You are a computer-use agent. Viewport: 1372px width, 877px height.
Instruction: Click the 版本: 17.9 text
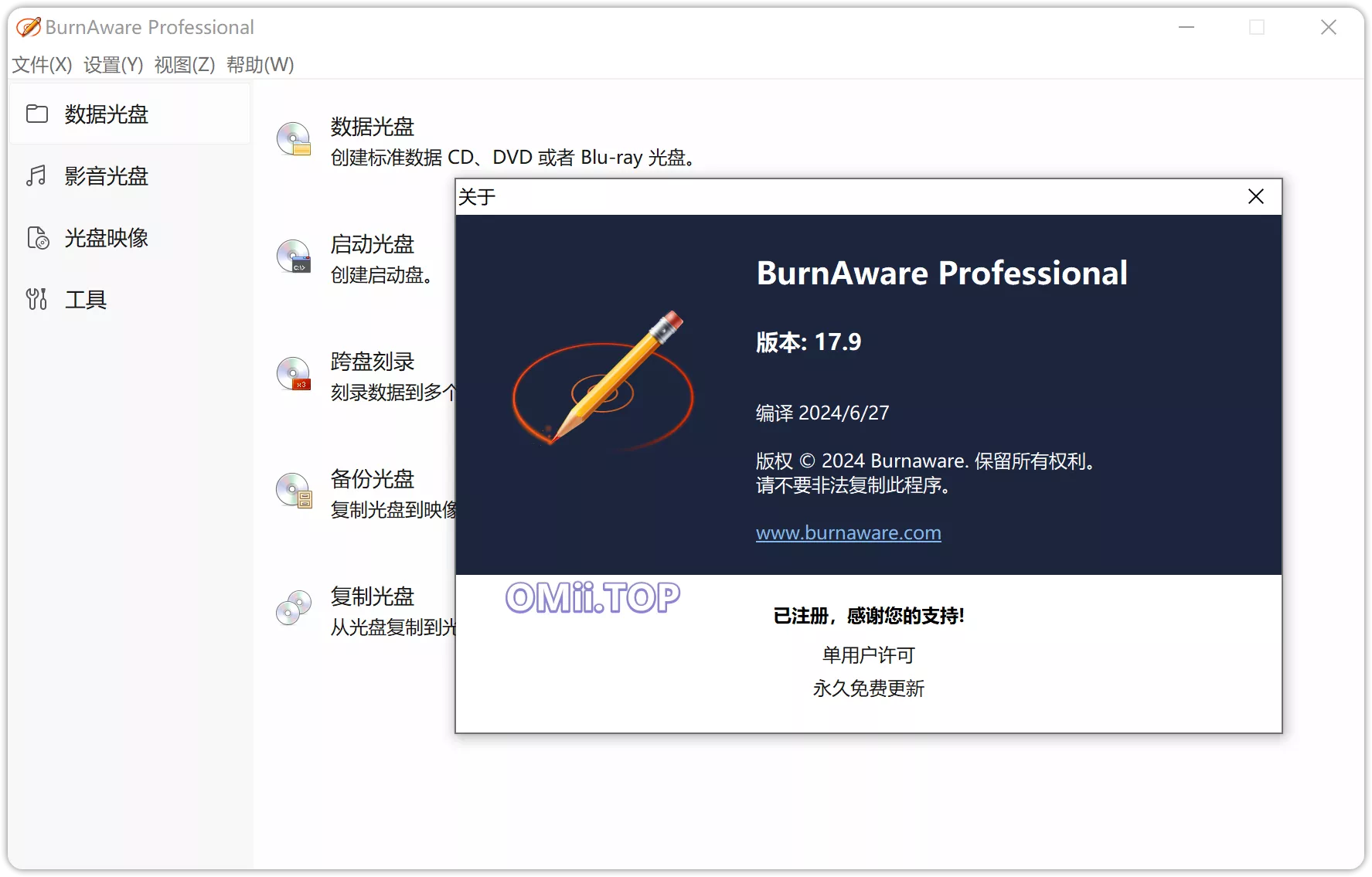pyautogui.click(x=809, y=342)
